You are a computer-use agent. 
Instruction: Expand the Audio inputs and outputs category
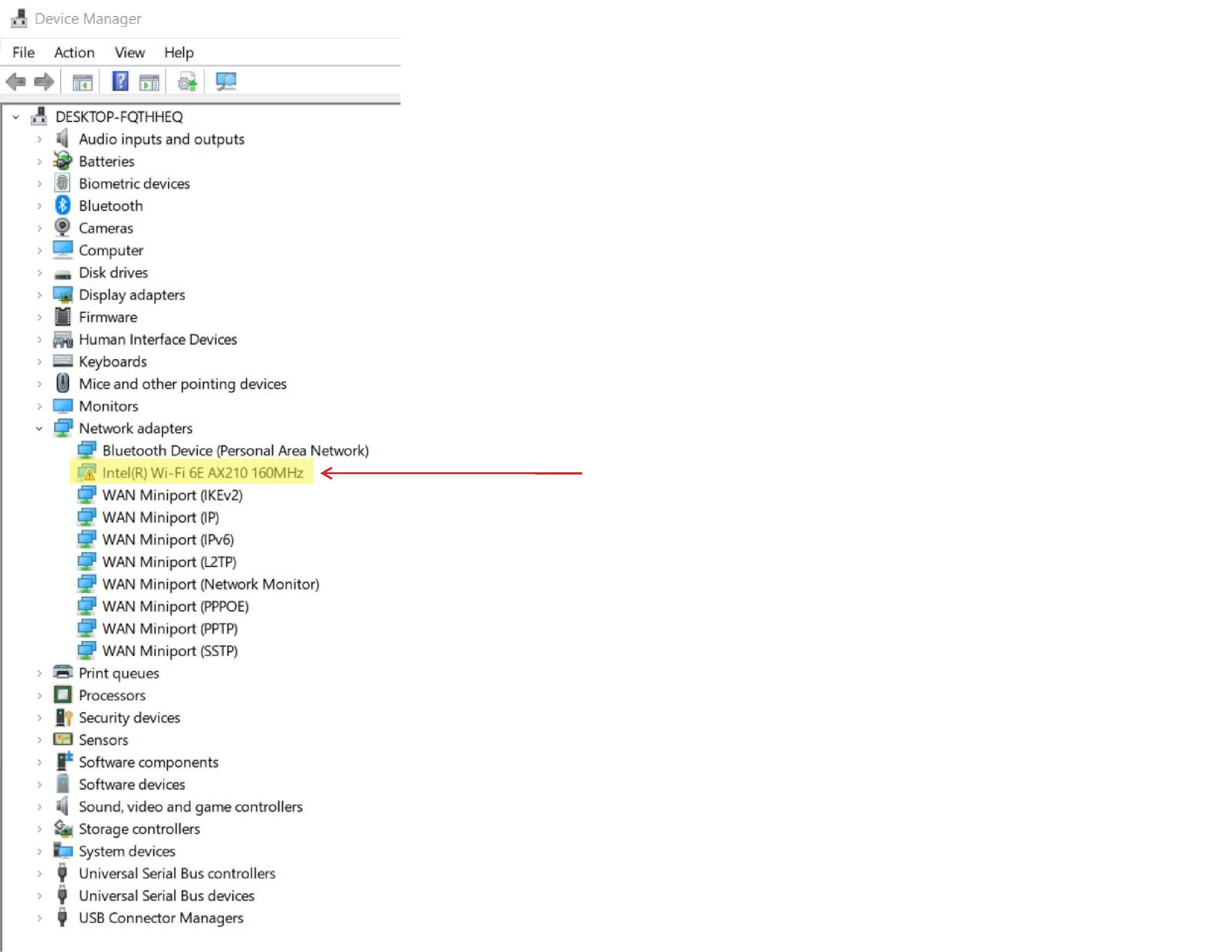pyautogui.click(x=39, y=139)
